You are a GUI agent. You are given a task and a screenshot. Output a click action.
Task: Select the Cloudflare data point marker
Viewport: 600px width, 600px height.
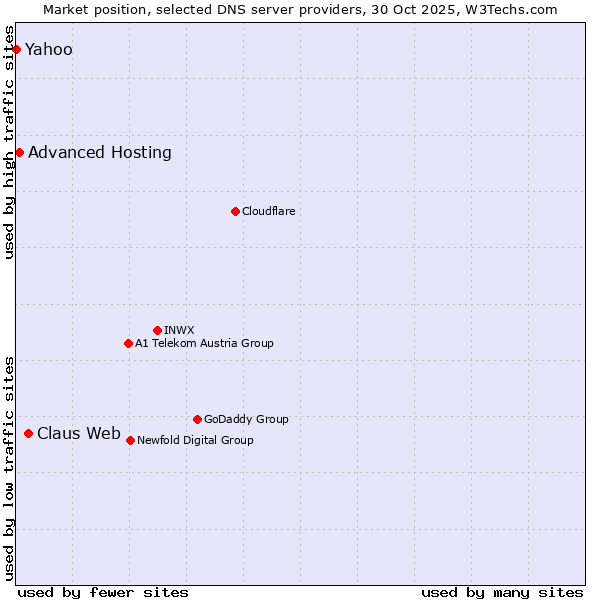click(x=235, y=211)
